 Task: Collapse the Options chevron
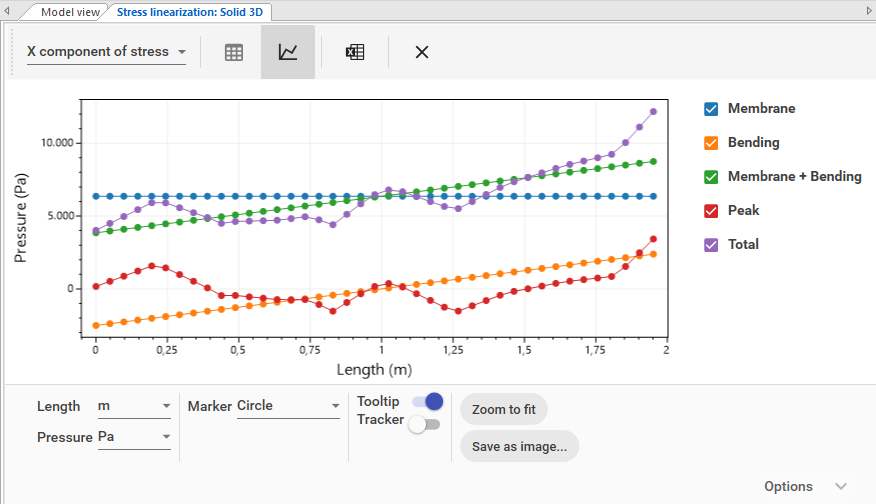click(840, 486)
